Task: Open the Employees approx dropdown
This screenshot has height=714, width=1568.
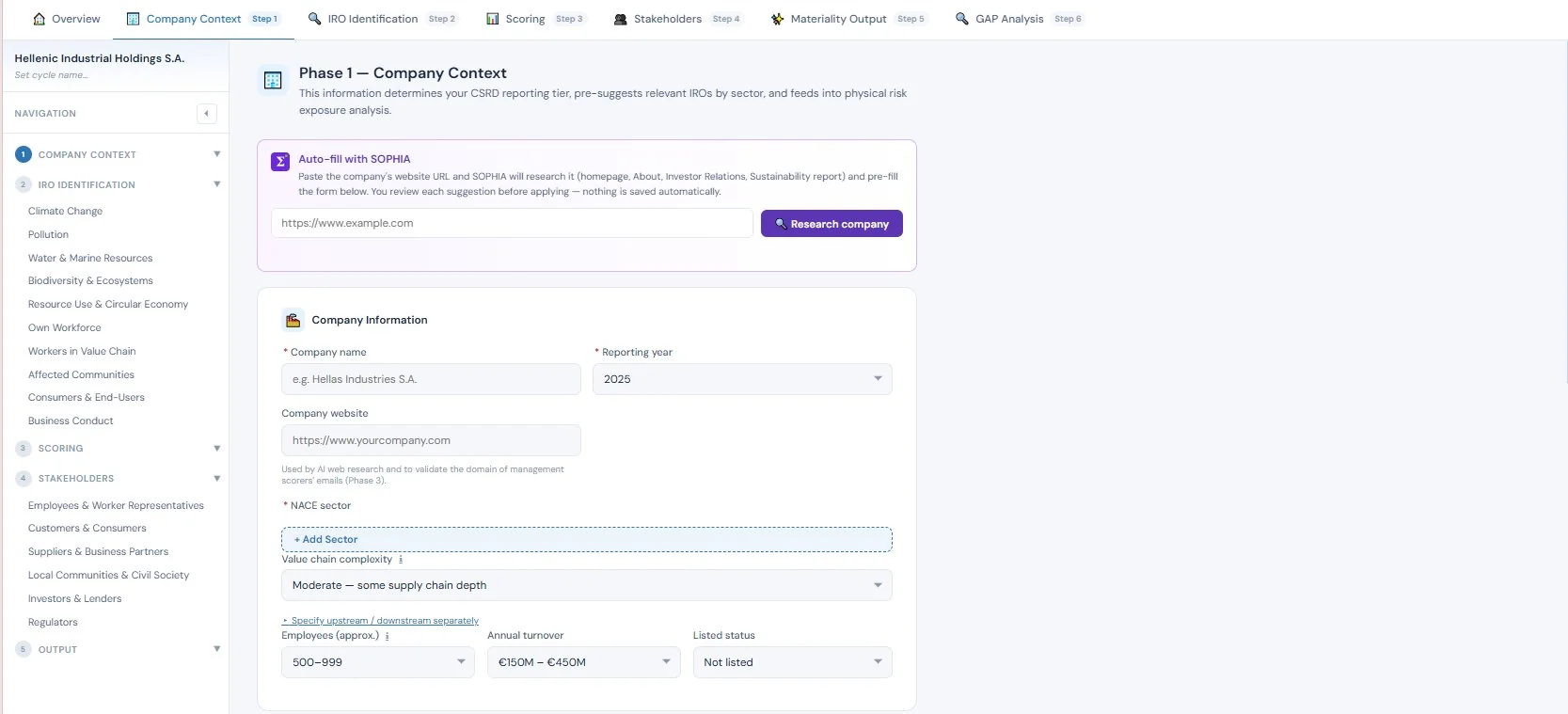Action: pyautogui.click(x=378, y=662)
